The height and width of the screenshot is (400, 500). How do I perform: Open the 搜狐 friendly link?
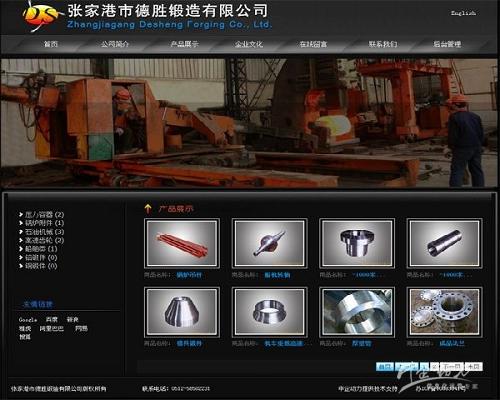(25, 337)
